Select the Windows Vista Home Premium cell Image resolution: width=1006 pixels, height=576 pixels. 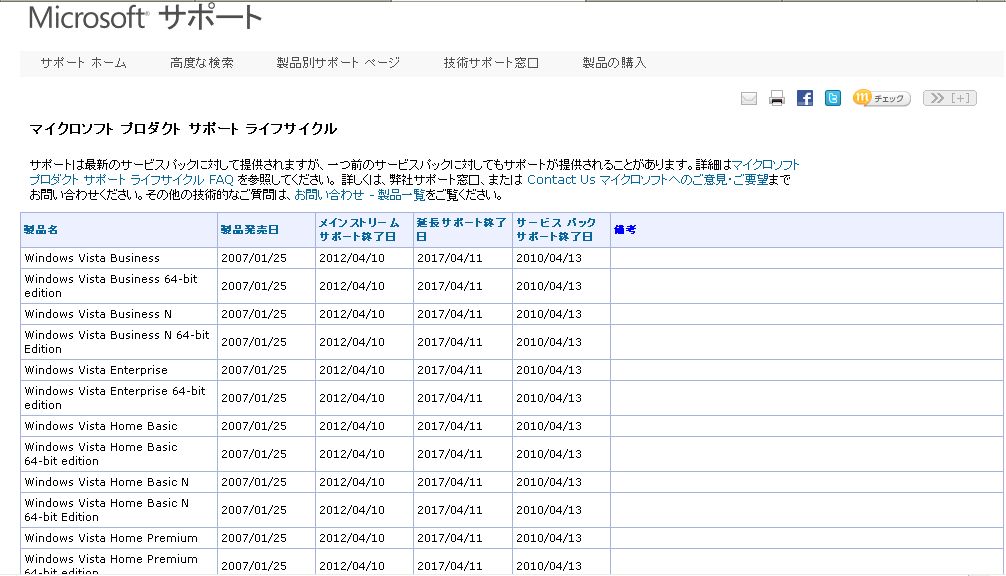119,538
